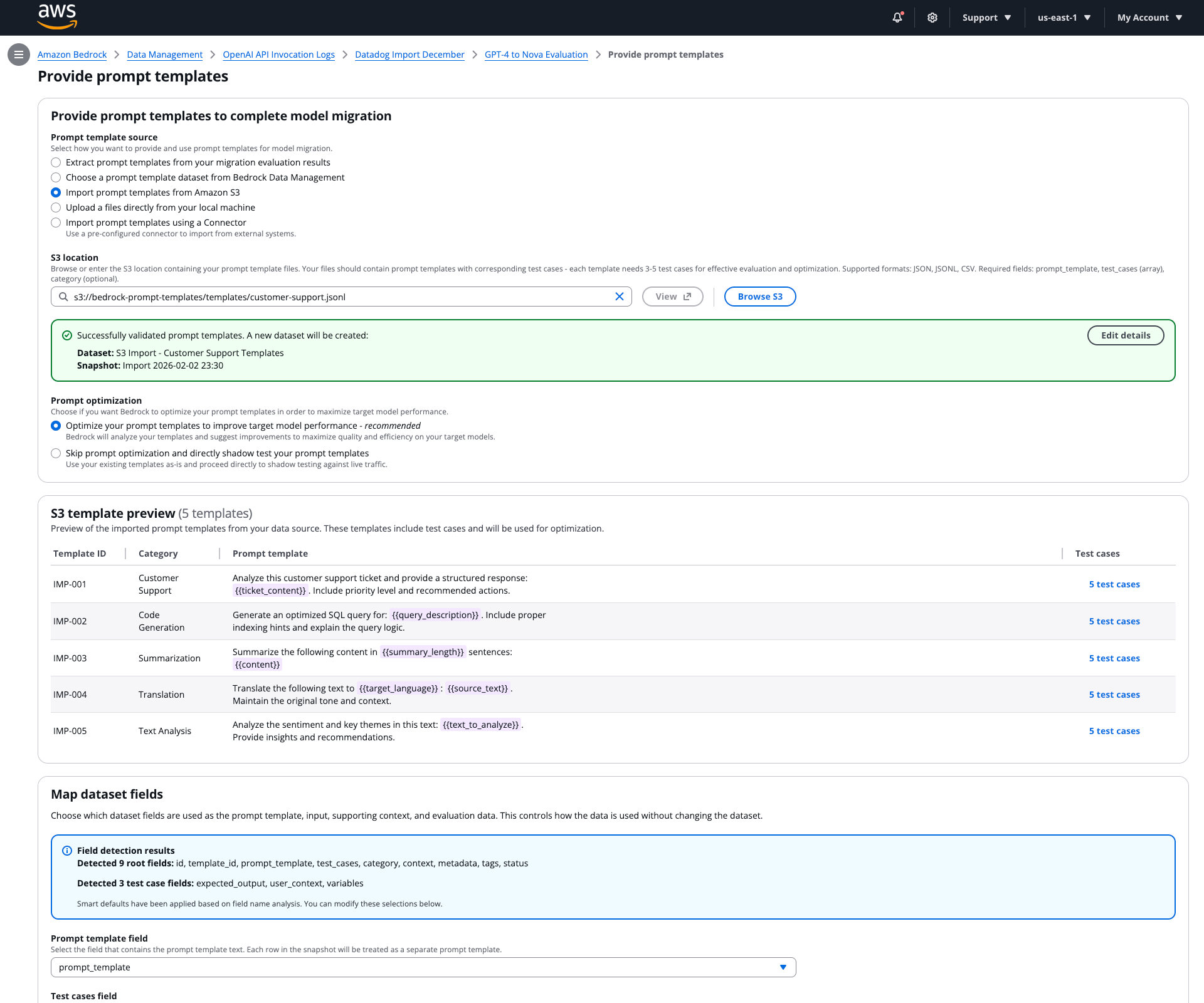The width and height of the screenshot is (1204, 1003).
Task: Click the Template ID column header
Action: pyautogui.click(x=80, y=554)
